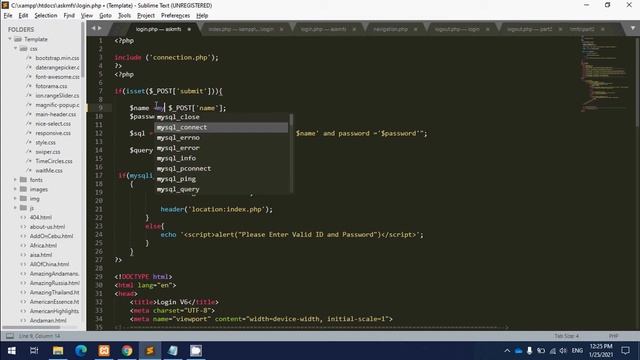The width and height of the screenshot is (640, 360).
Task: Select mysql_connect from autocomplete list
Action: click(222, 127)
